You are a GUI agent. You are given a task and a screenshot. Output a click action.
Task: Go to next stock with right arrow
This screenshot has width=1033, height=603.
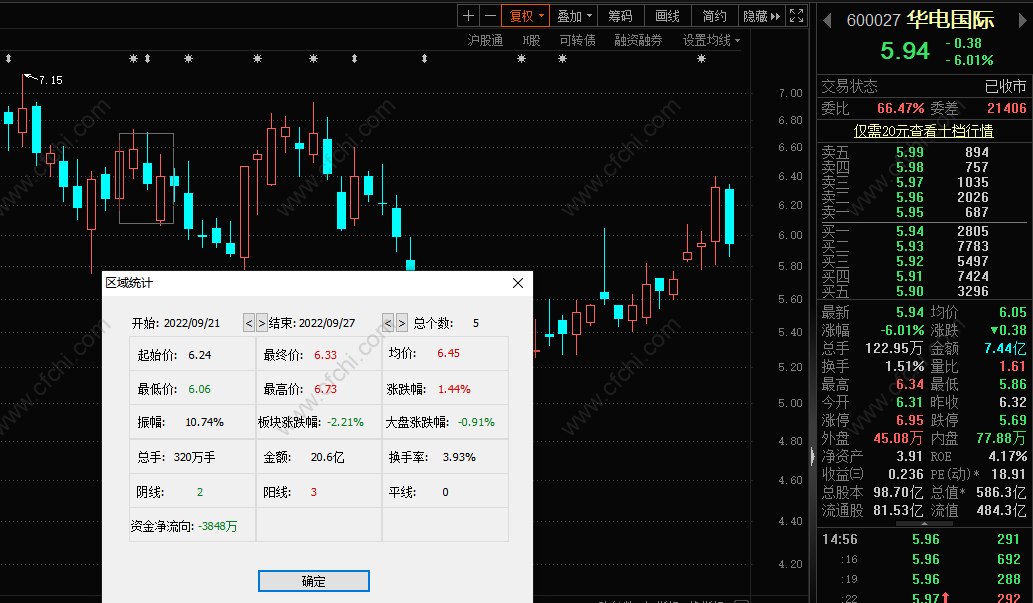[1022, 20]
